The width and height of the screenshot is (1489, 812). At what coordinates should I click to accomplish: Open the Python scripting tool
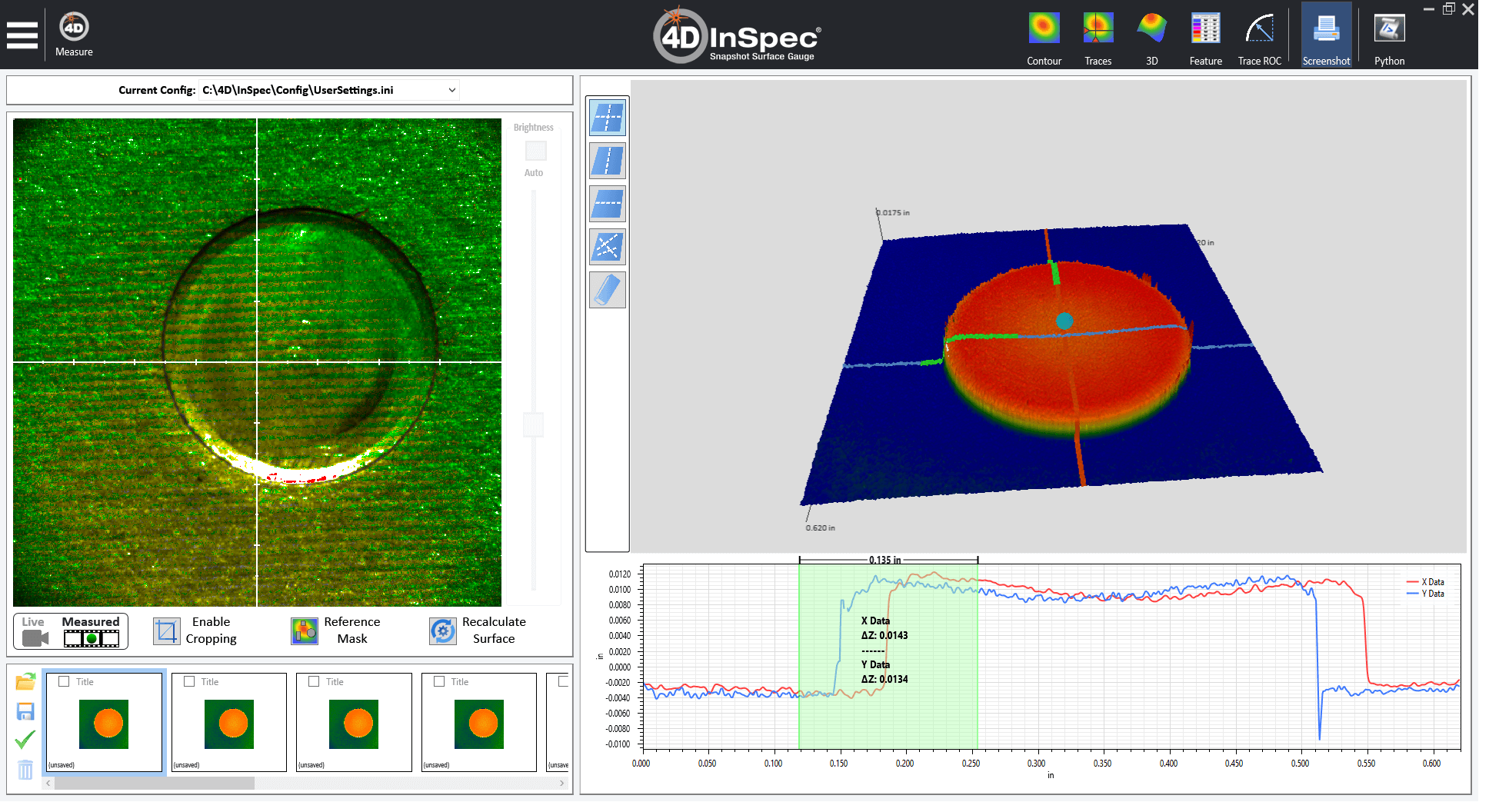tap(1389, 37)
